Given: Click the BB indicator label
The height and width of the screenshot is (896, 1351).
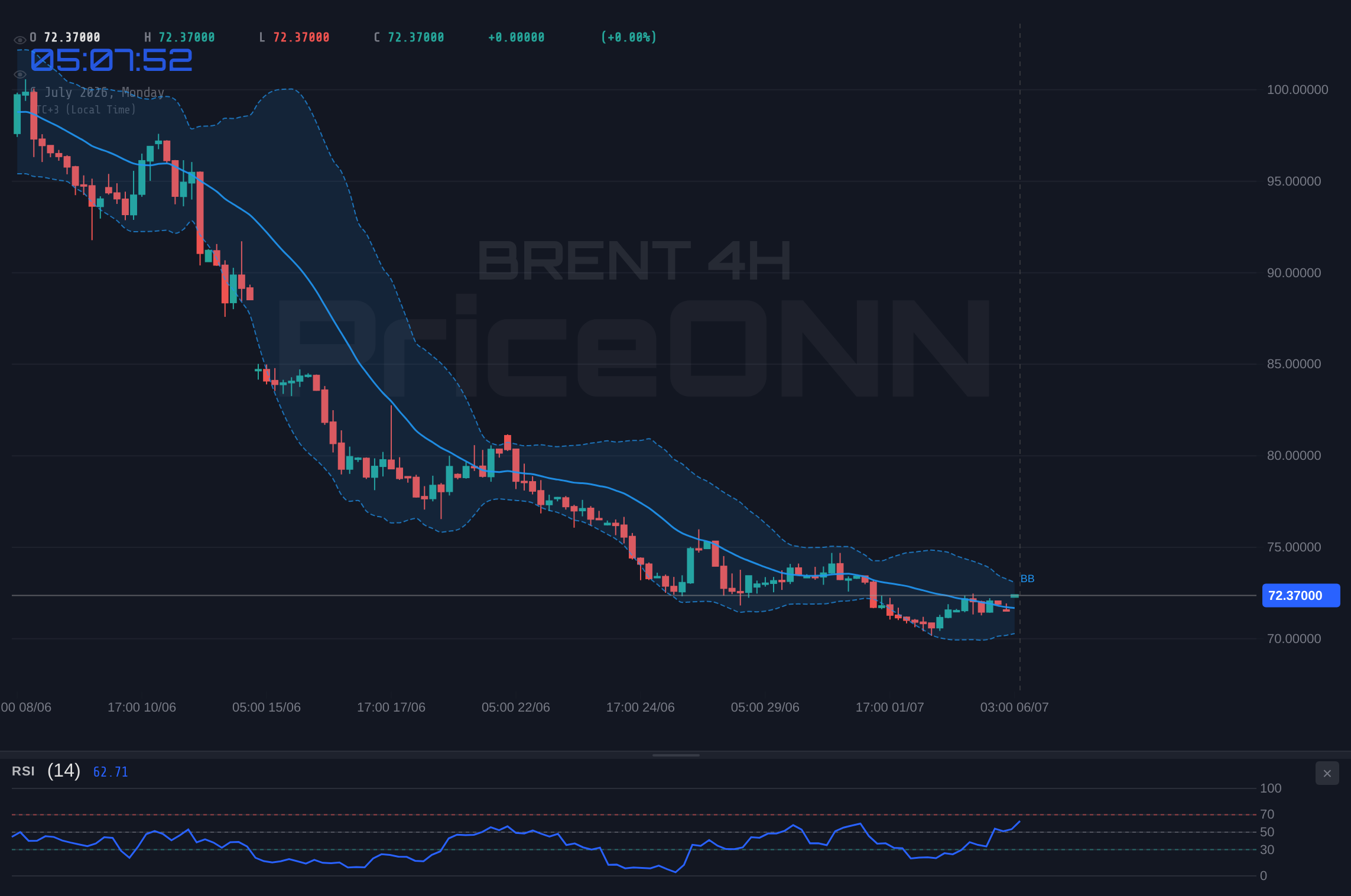Looking at the screenshot, I should (x=1027, y=579).
